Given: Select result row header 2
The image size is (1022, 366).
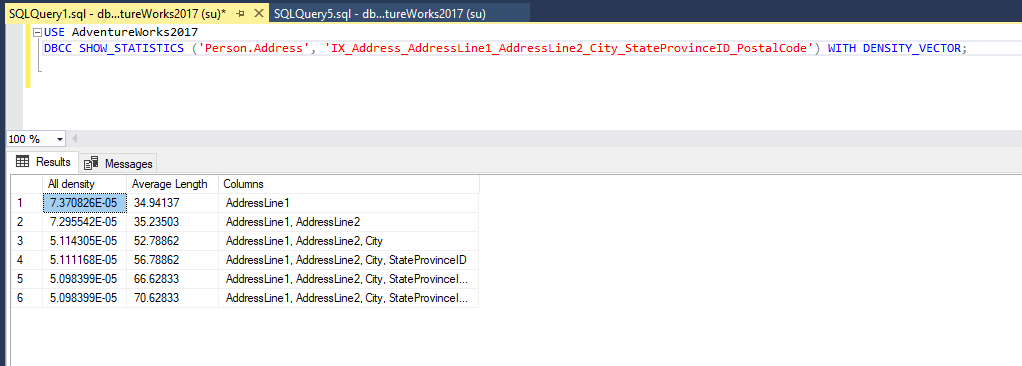Looking at the screenshot, I should 27,222.
